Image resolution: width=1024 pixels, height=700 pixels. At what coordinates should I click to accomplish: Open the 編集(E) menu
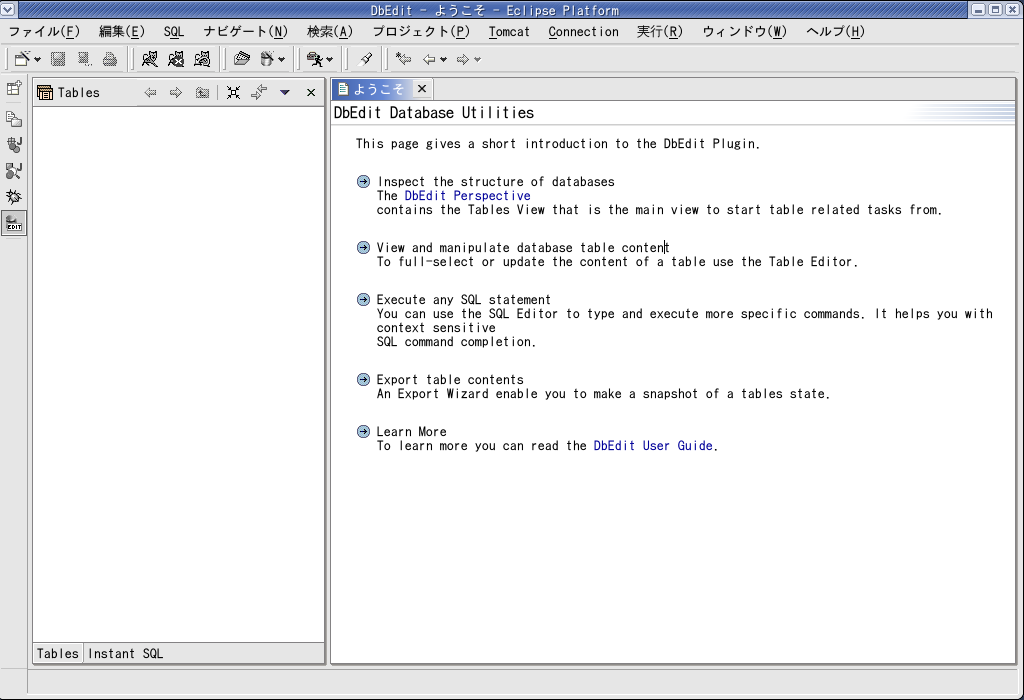tap(121, 31)
